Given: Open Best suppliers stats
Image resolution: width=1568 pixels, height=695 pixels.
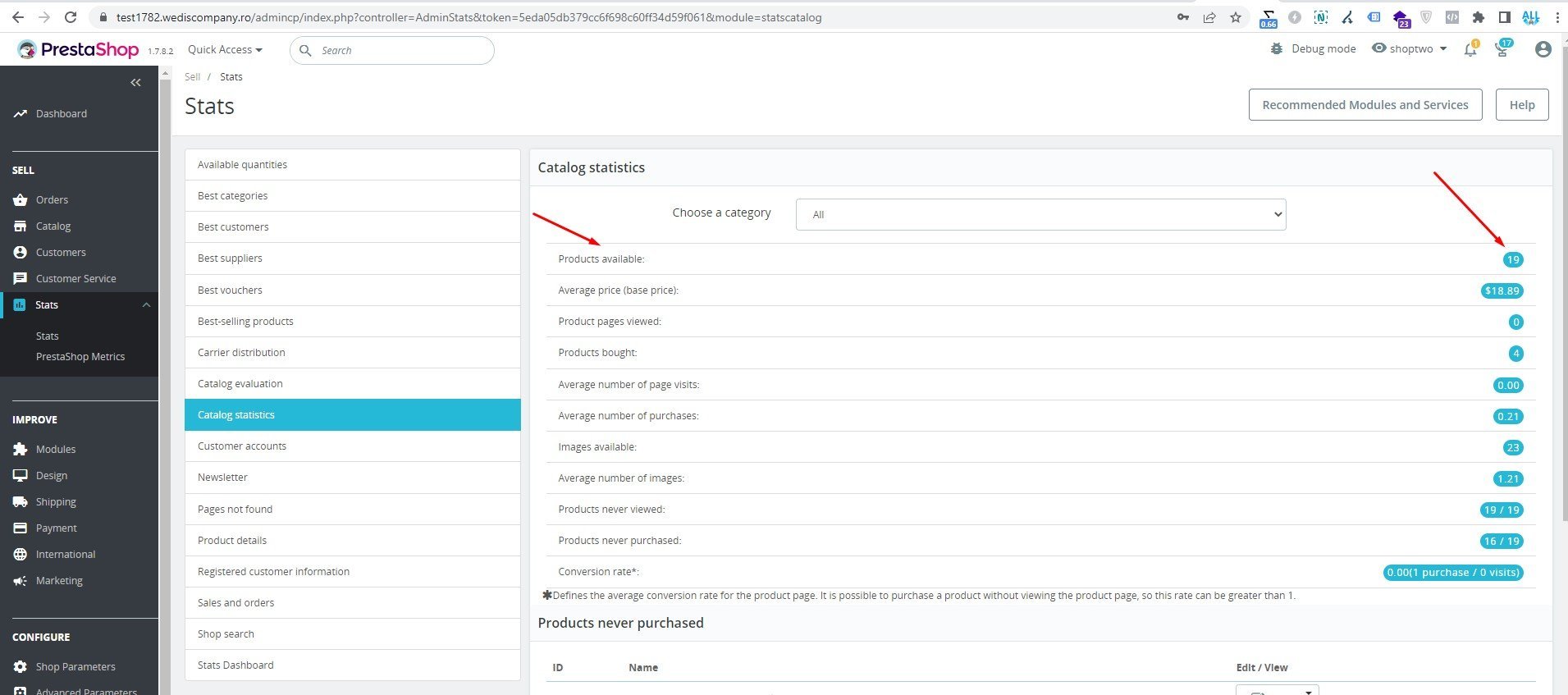Looking at the screenshot, I should 353,258.
